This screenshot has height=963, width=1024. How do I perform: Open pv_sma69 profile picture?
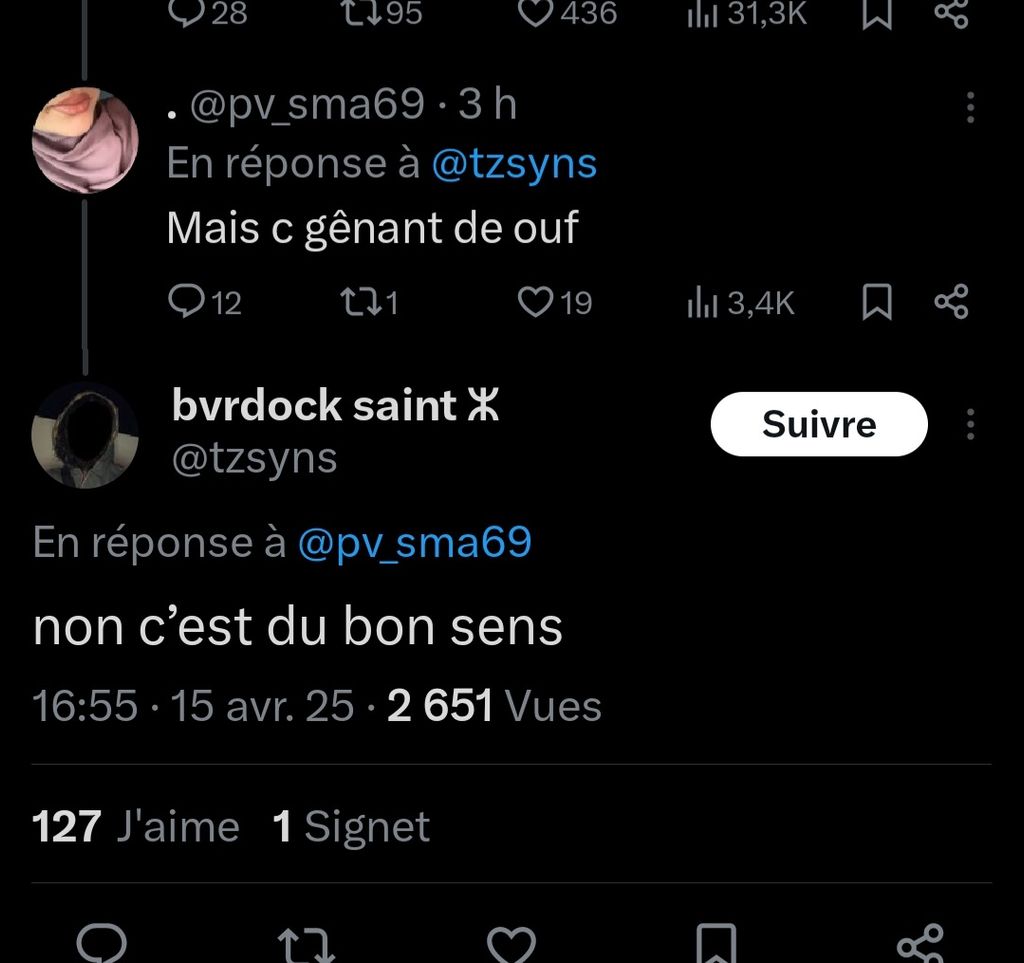(85, 140)
